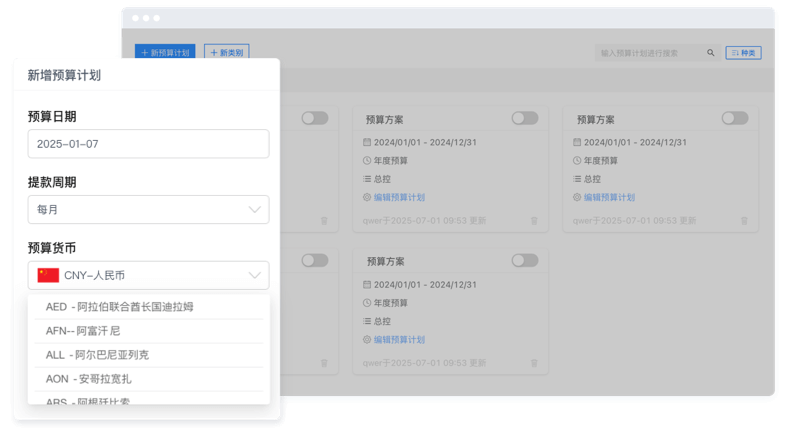Open the 种类 filter button in toolbar

[743, 53]
